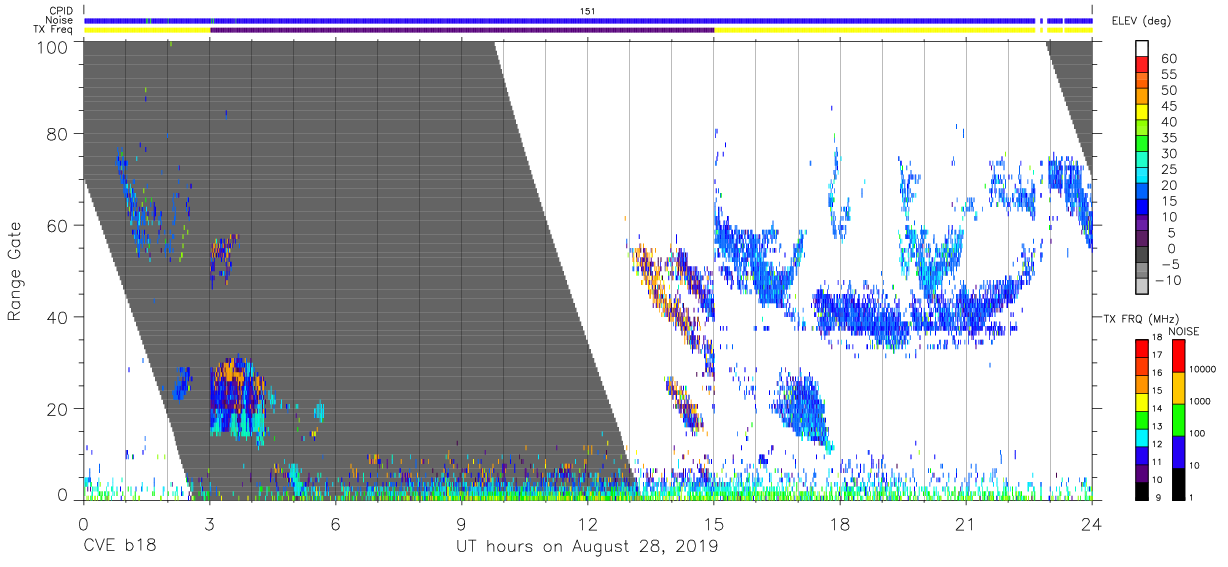
Task: Click the "55" label on ELEV colorbar
Action: (x=1170, y=74)
